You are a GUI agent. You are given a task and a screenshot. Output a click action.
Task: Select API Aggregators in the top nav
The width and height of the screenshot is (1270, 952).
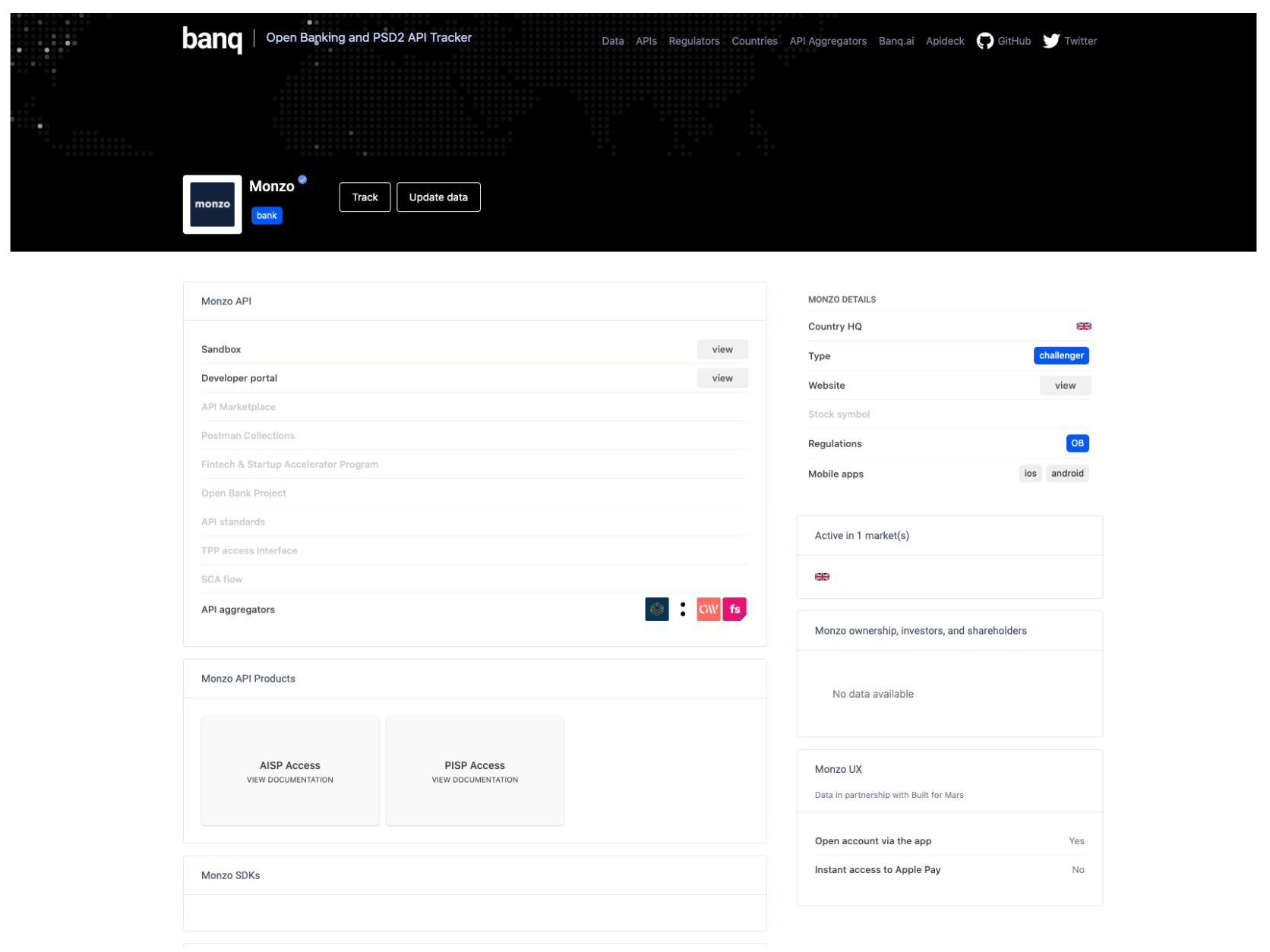(x=828, y=41)
